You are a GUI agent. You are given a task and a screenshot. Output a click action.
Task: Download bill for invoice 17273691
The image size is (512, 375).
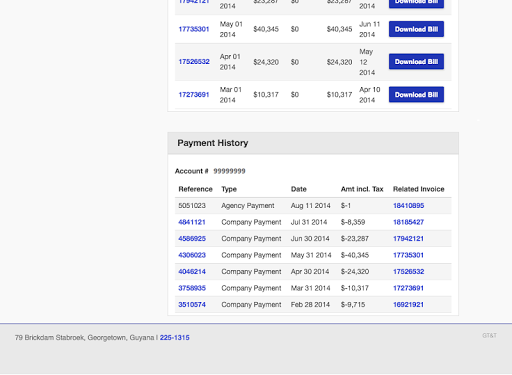416,95
